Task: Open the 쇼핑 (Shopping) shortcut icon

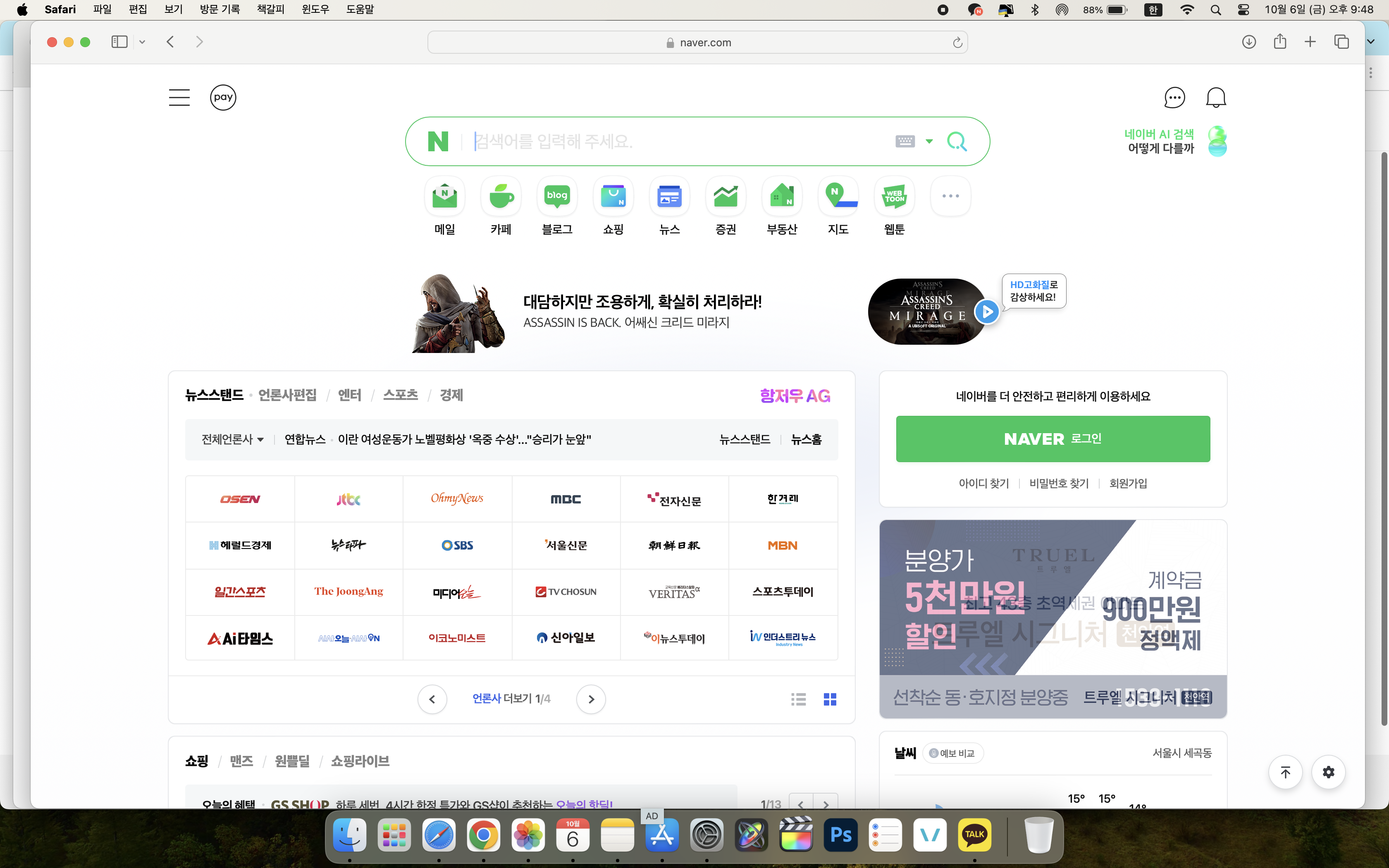Action: pyautogui.click(x=613, y=196)
